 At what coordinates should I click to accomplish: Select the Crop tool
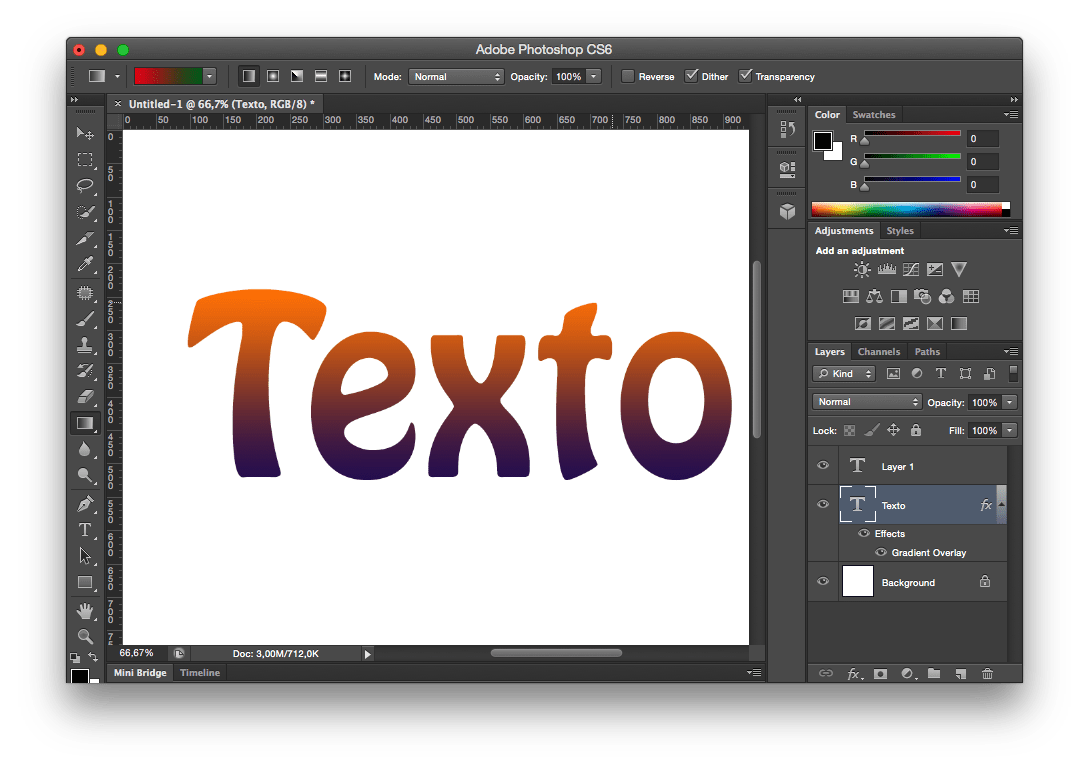(x=85, y=238)
